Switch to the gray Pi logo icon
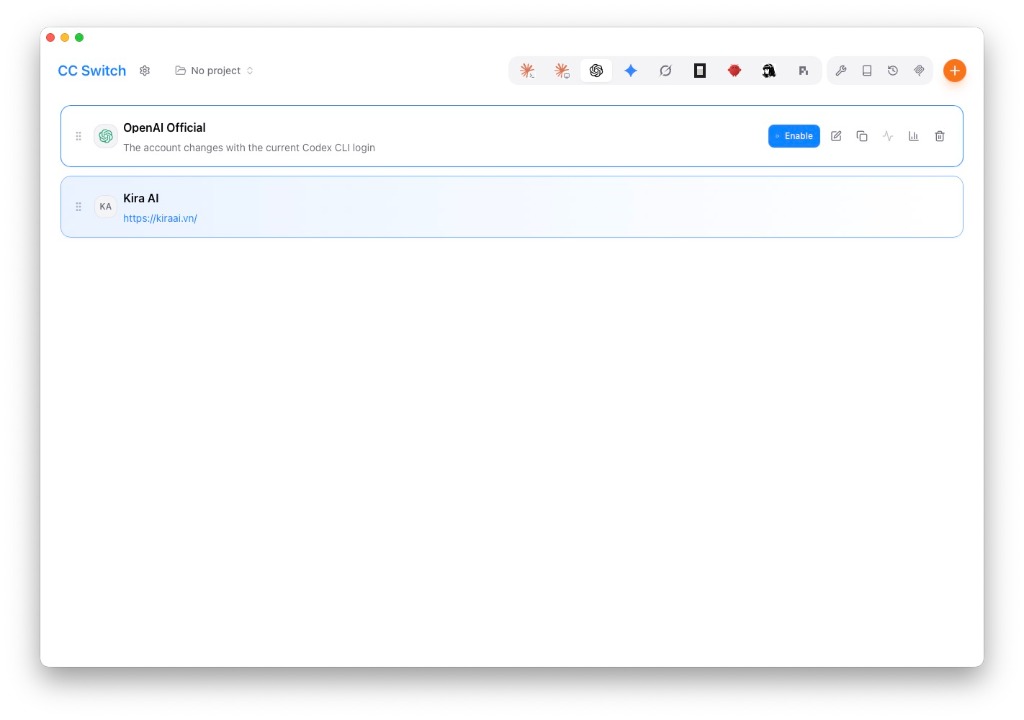1024x720 pixels. pos(803,71)
